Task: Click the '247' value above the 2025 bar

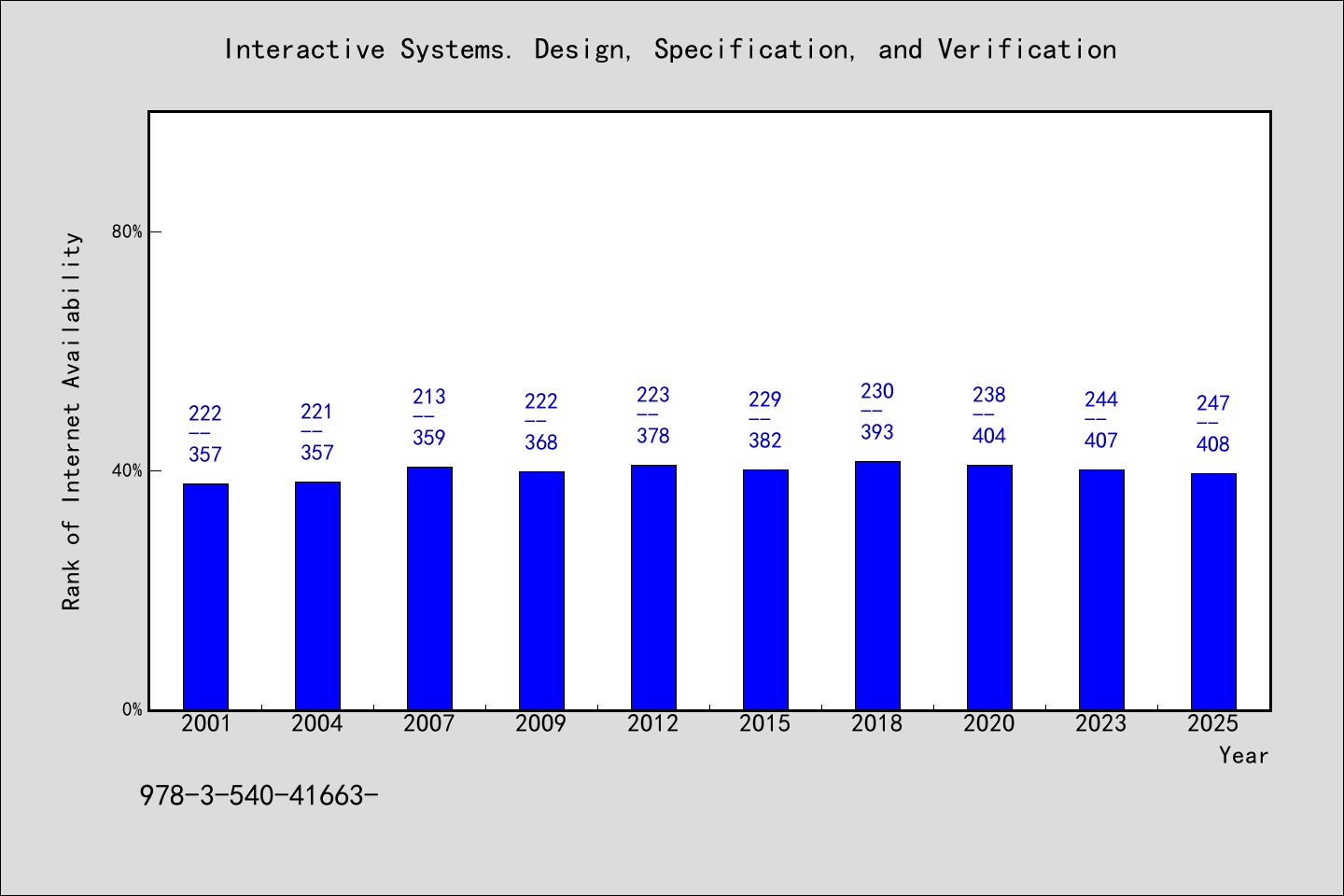Action: click(1213, 403)
